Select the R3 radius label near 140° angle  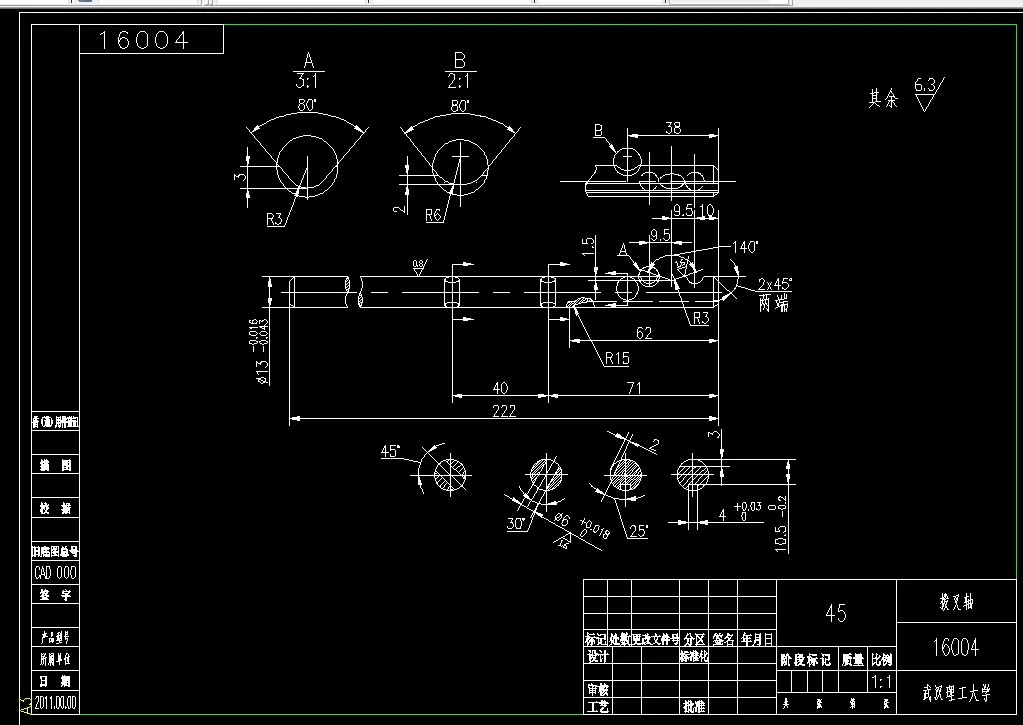coord(700,318)
